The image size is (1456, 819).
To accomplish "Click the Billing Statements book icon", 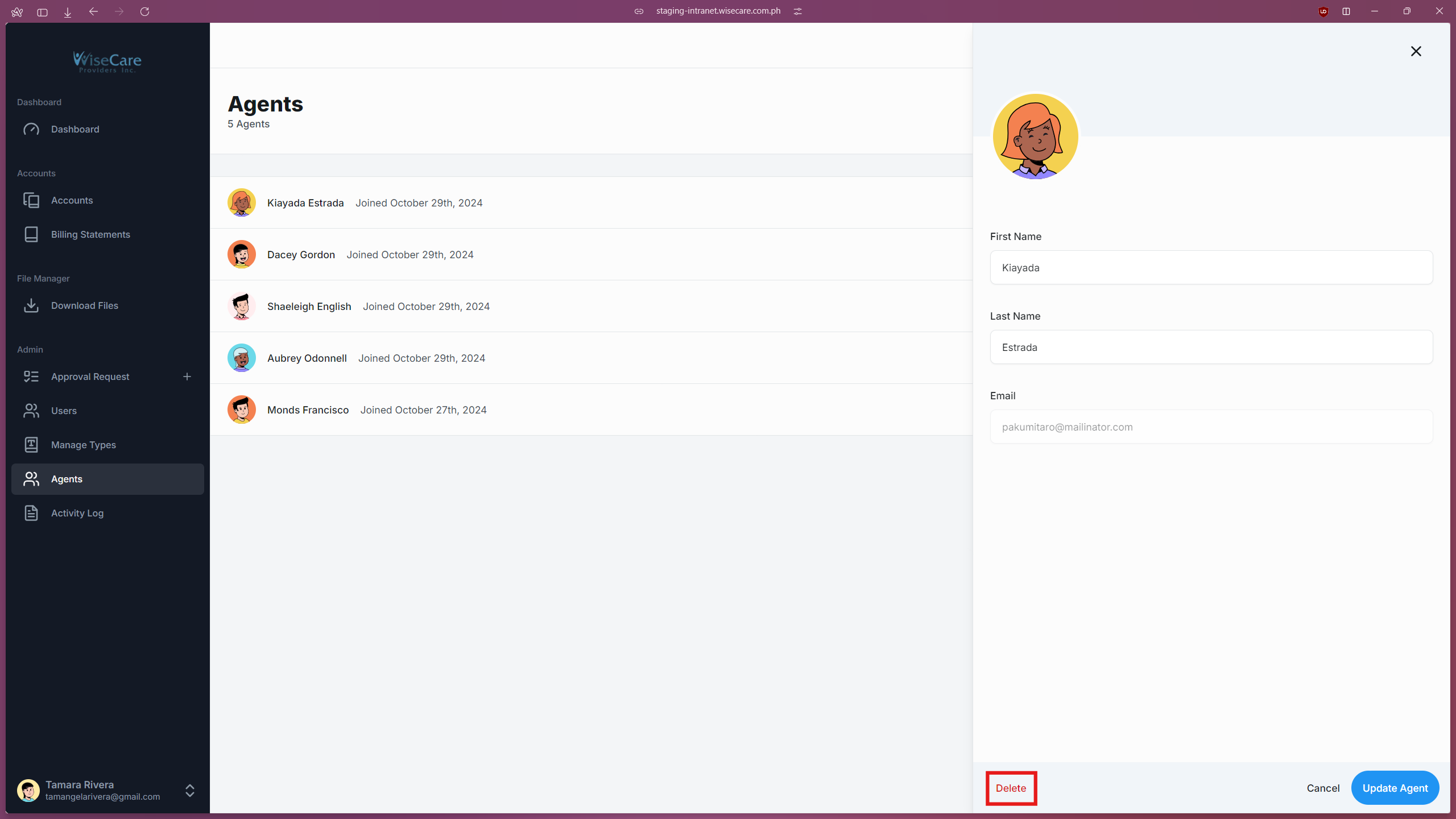I will (31, 234).
